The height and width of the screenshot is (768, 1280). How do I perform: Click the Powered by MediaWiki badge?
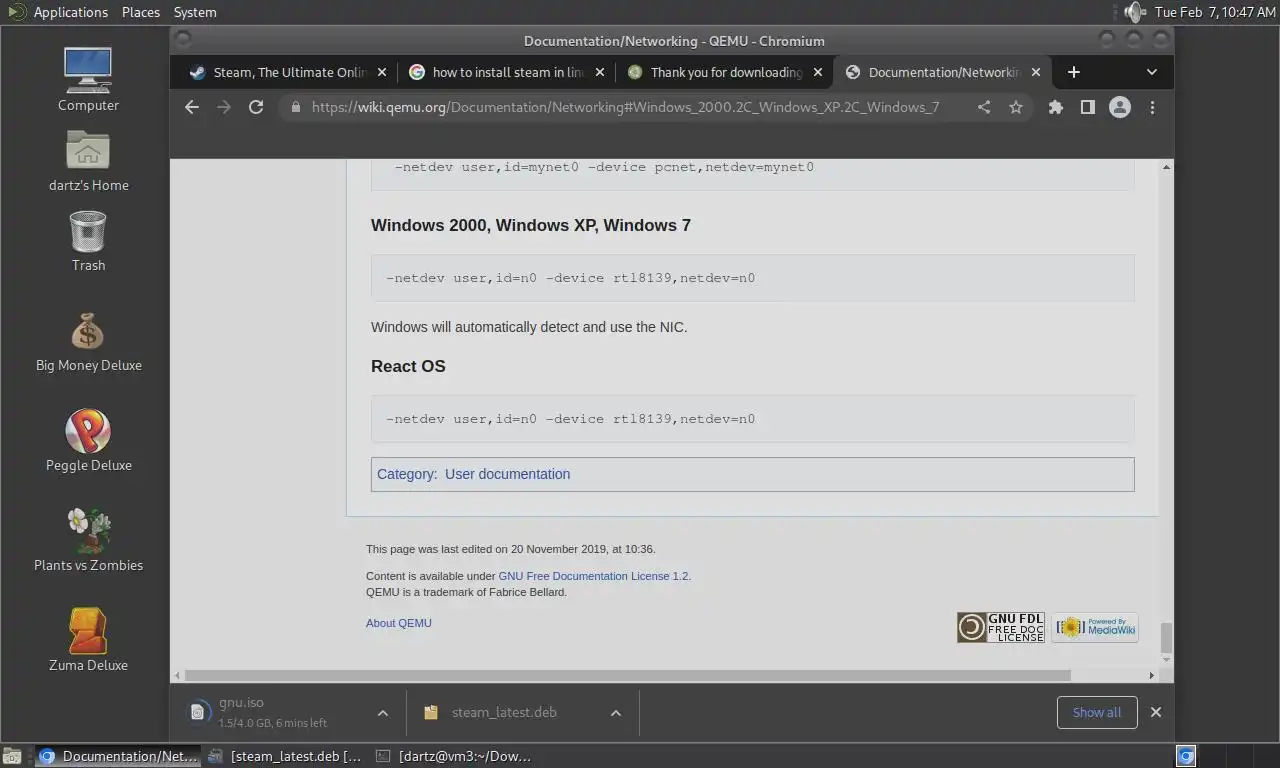point(1095,627)
